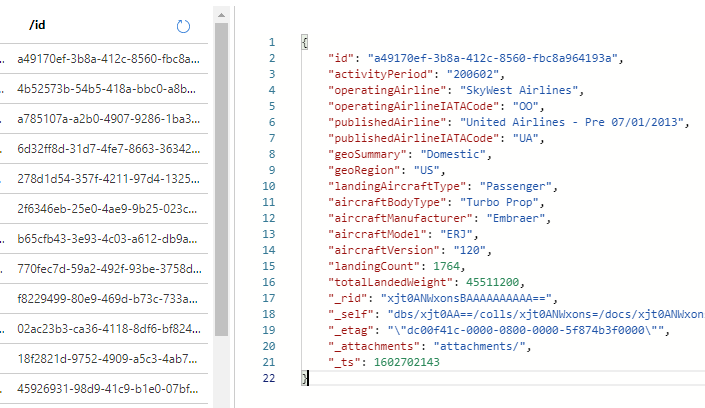Viewport: 705px width, 408px height.
Task: Open document 2f6346eb-25e0-4ae9-9b25-023c...
Action: click(x=107, y=209)
